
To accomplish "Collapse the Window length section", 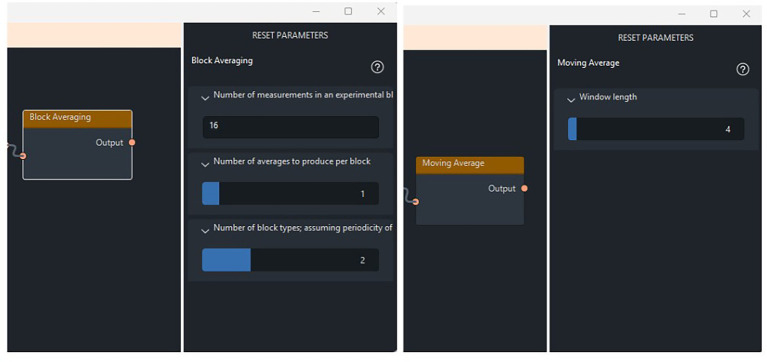I will point(570,99).
